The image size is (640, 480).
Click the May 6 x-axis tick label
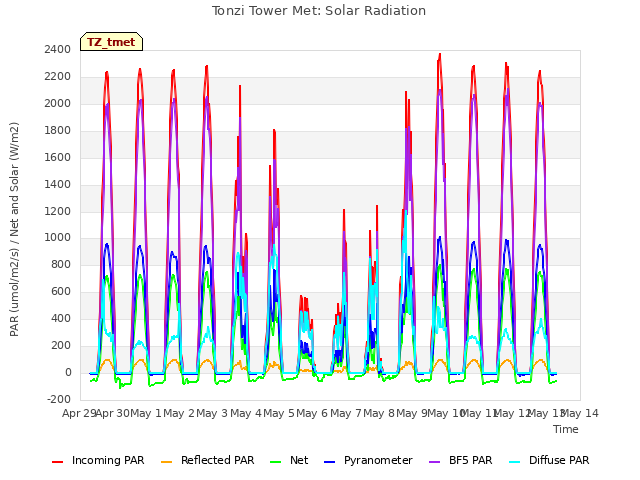pos(312,413)
